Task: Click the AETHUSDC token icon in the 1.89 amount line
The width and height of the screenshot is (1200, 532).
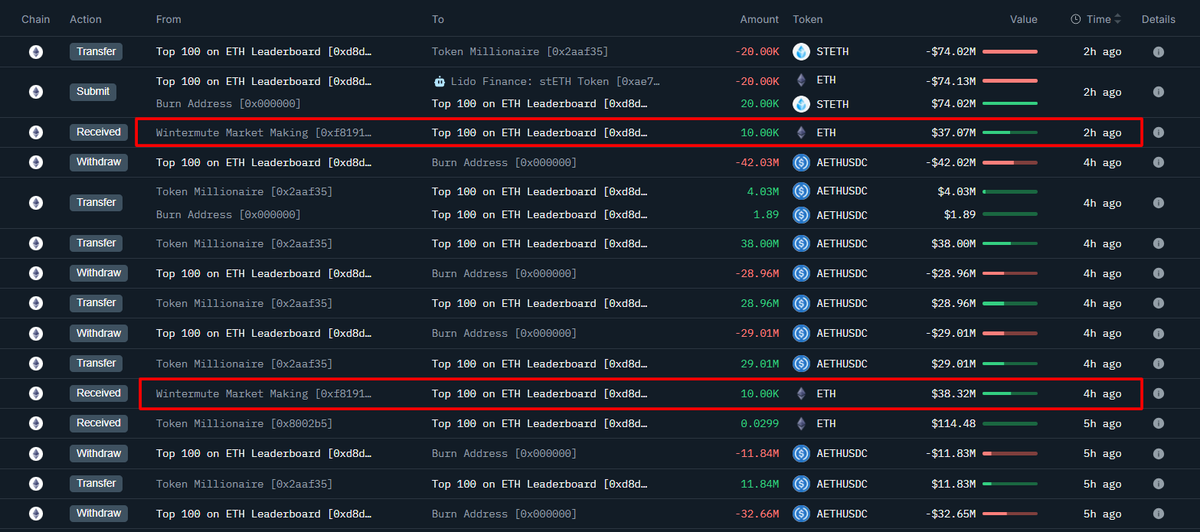Action: [x=801, y=215]
